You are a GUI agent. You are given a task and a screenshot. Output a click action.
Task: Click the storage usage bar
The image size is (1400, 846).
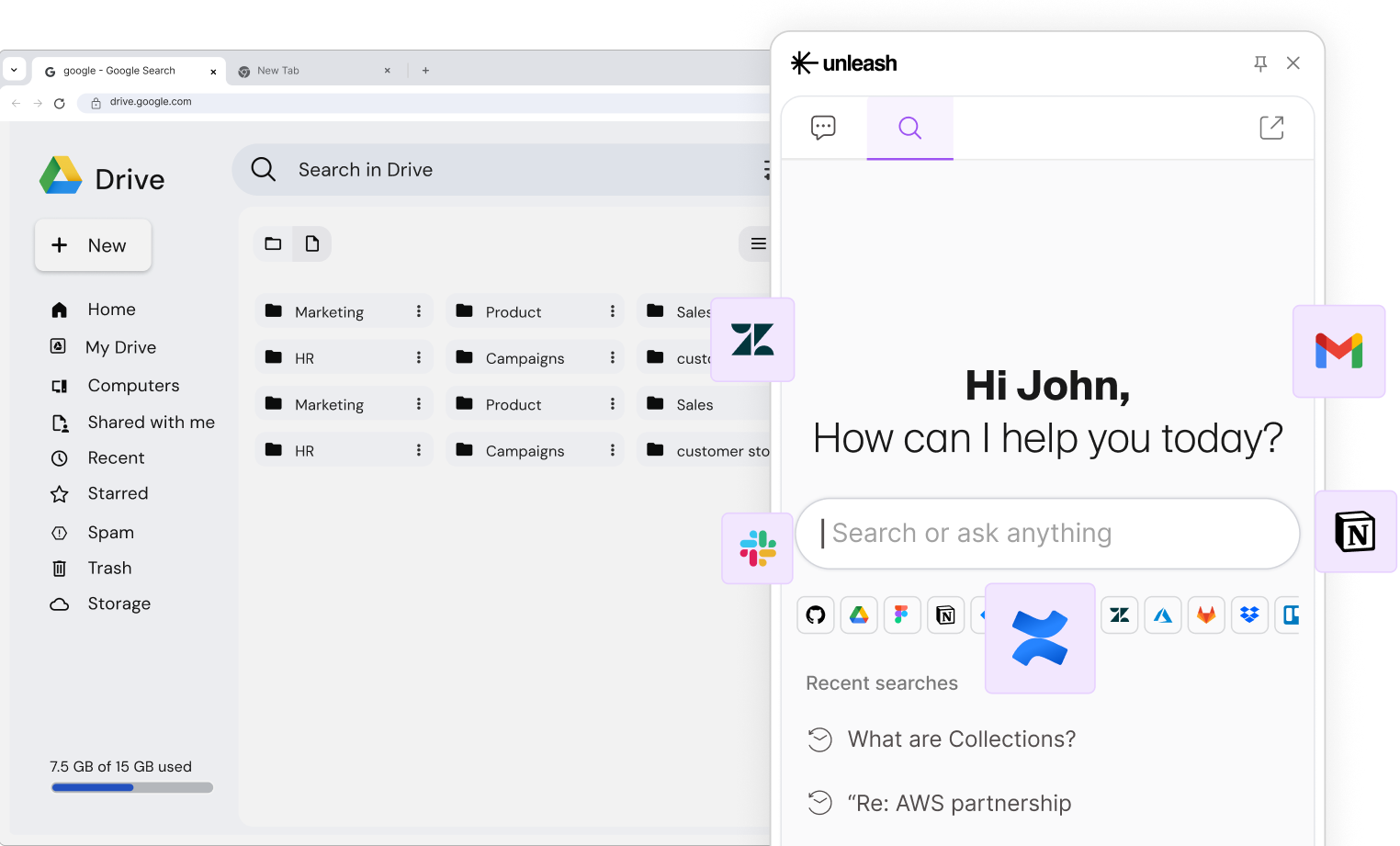132,787
